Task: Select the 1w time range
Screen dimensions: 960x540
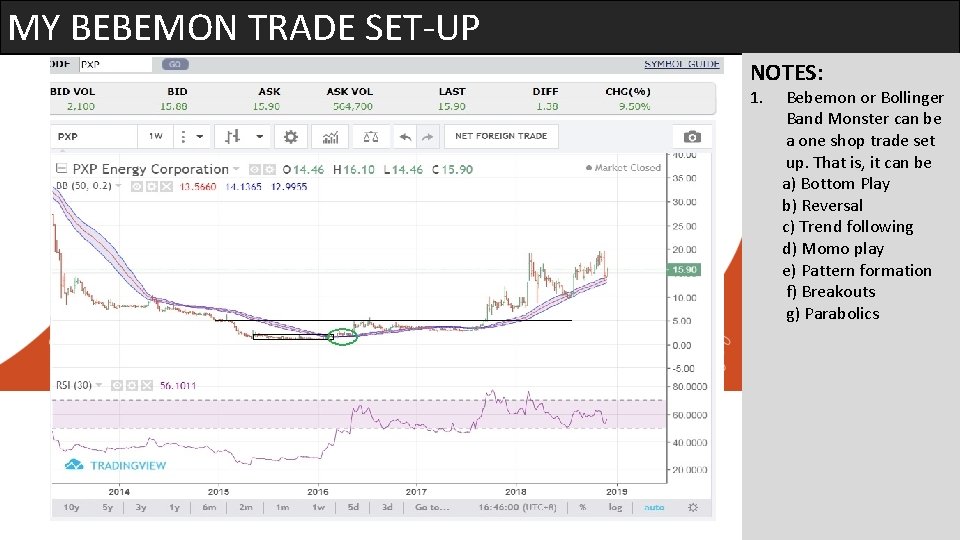Action: tap(318, 508)
